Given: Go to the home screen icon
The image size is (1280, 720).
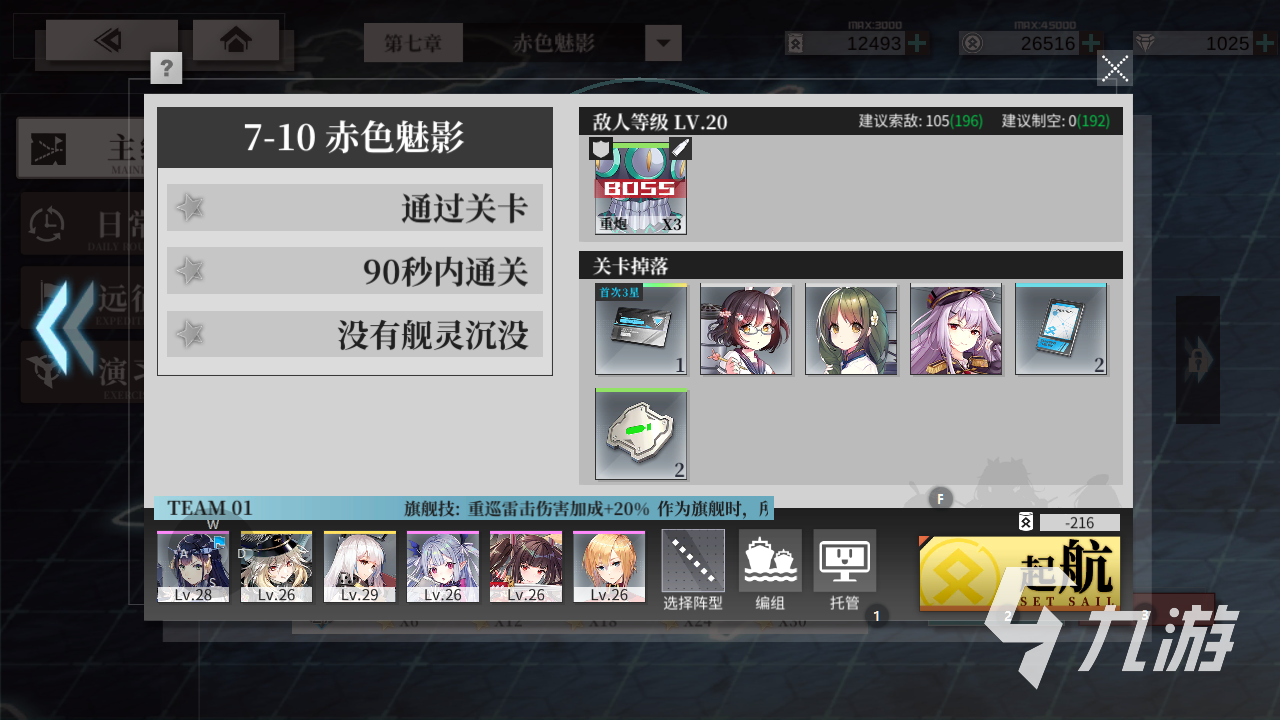Looking at the screenshot, I should tap(236, 41).
